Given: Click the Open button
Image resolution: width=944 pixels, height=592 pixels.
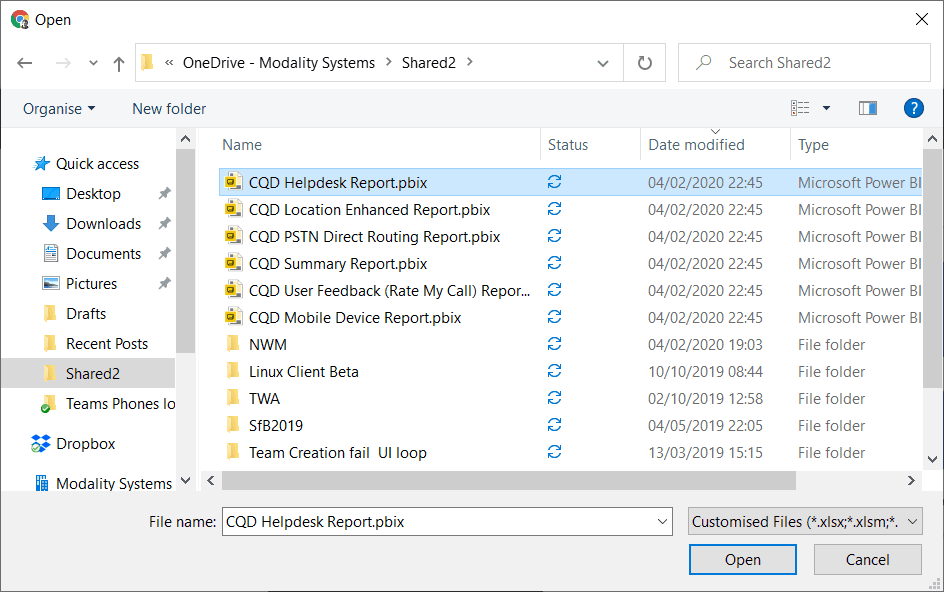Looking at the screenshot, I should (742, 560).
